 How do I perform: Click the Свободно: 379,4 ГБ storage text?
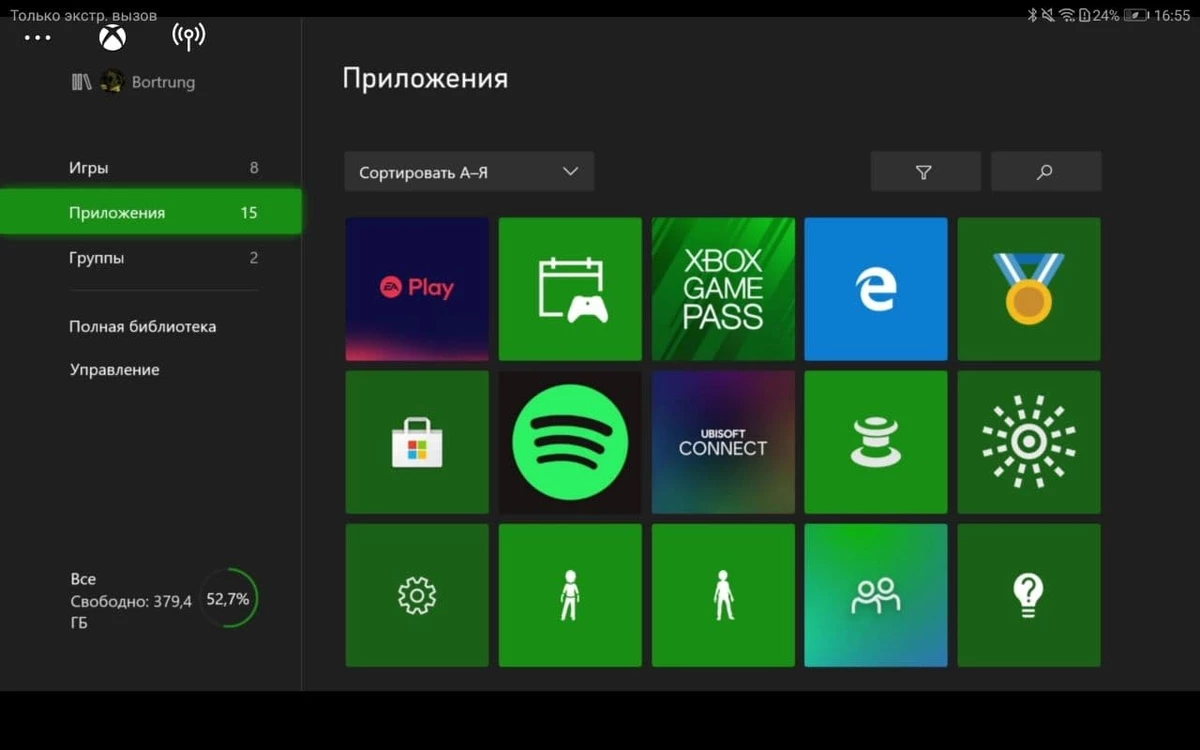click(130, 611)
